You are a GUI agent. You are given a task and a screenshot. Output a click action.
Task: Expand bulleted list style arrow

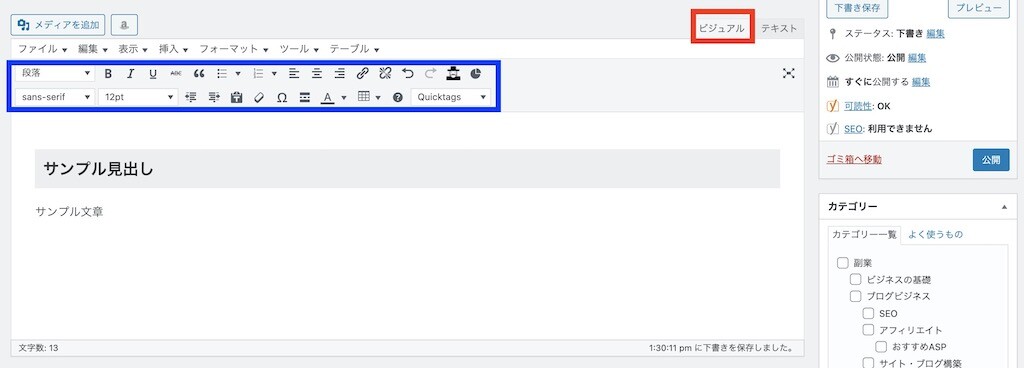(238, 74)
